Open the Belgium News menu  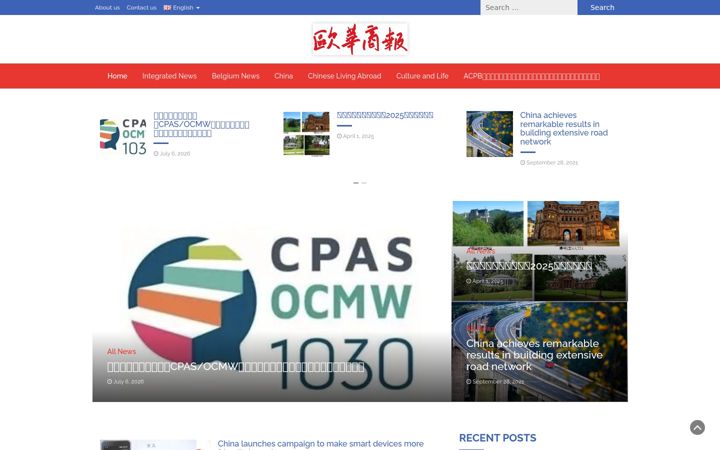click(236, 76)
